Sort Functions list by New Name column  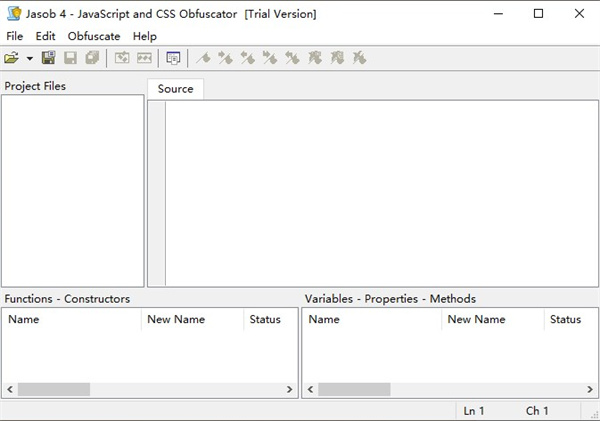tap(192, 319)
